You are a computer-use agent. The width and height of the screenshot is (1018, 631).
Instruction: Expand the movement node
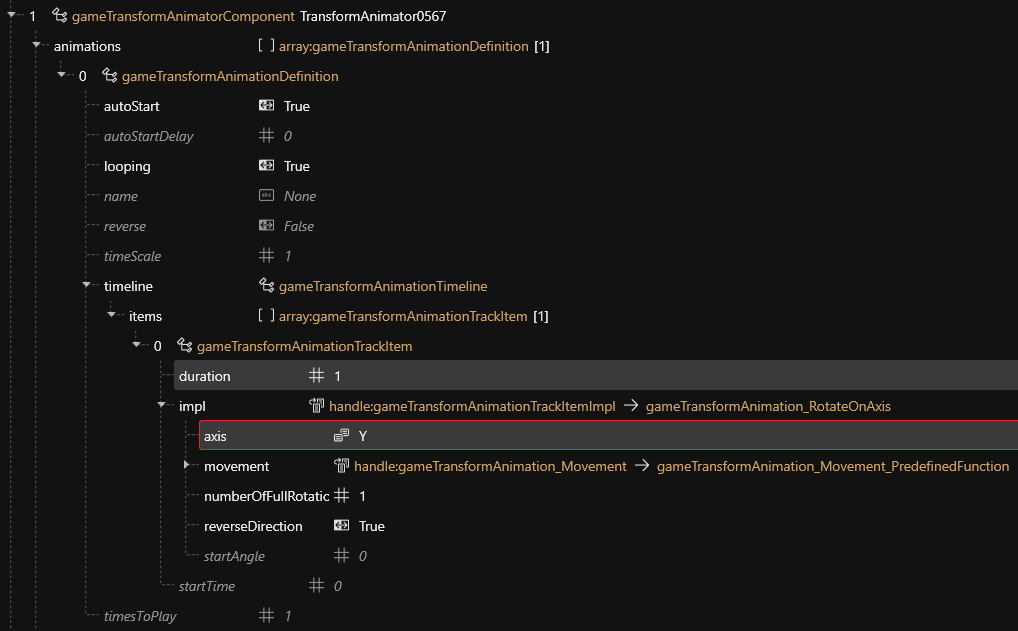pyautogui.click(x=187, y=465)
